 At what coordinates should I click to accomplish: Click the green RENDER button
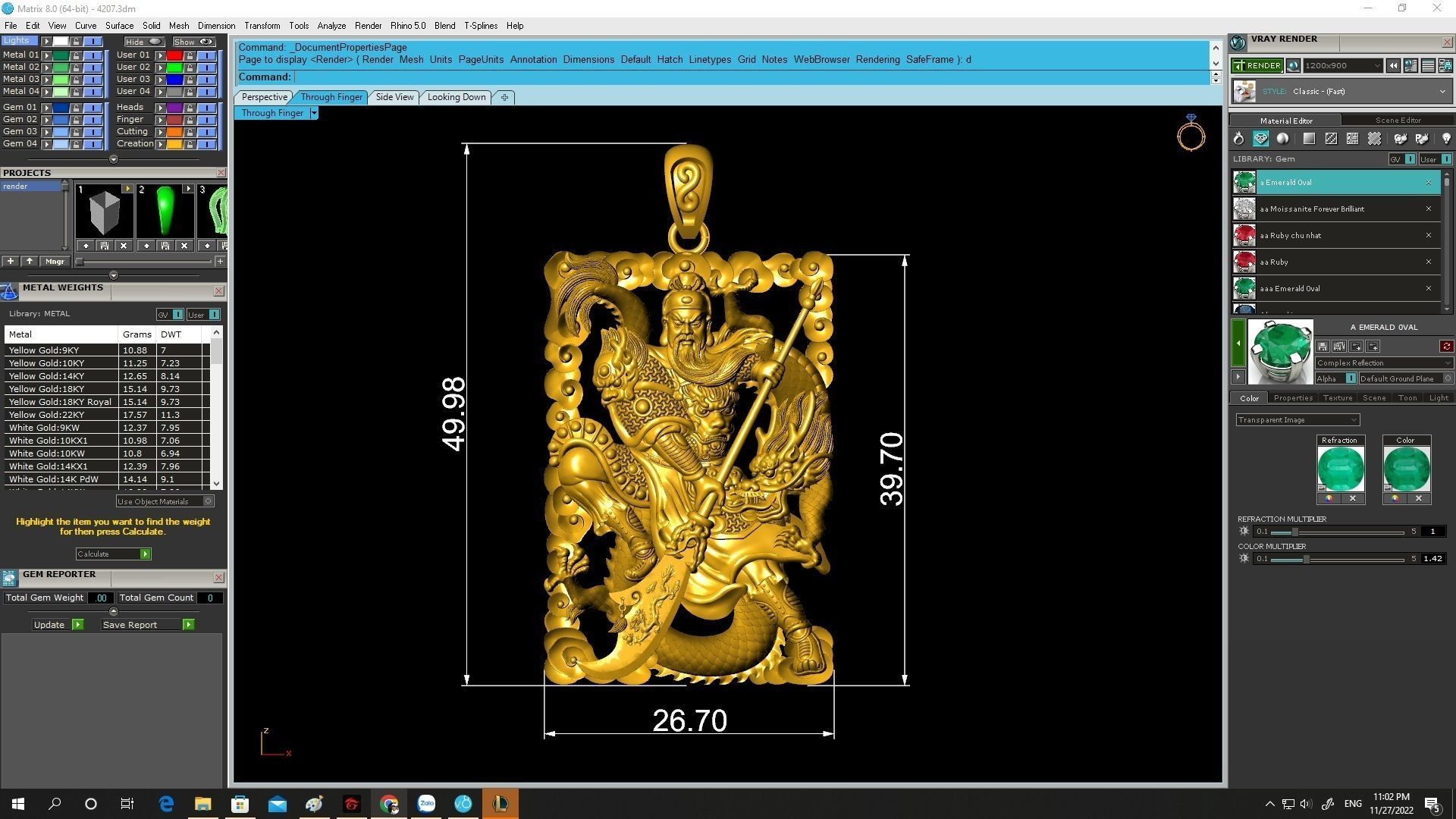click(x=1257, y=66)
